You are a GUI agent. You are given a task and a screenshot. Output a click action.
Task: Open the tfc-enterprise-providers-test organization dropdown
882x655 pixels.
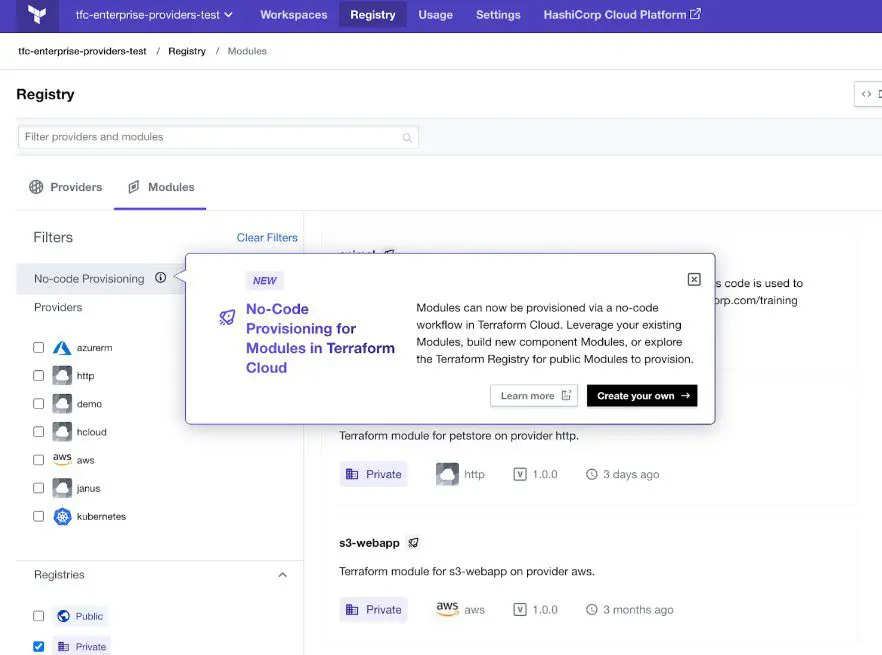click(x=154, y=15)
